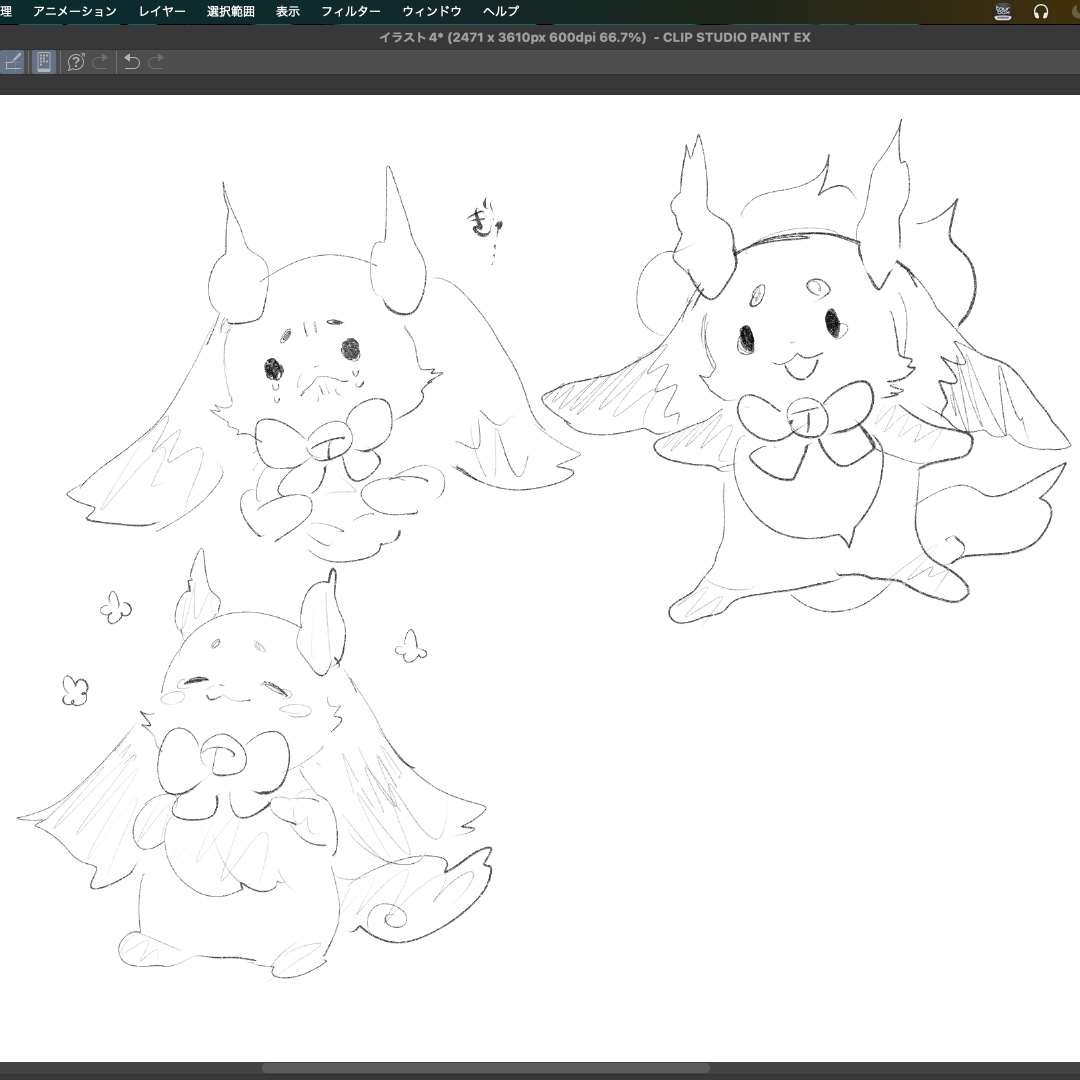
Task: Open Clip Studio Ask help speech-bubble icon
Action: 76,62
